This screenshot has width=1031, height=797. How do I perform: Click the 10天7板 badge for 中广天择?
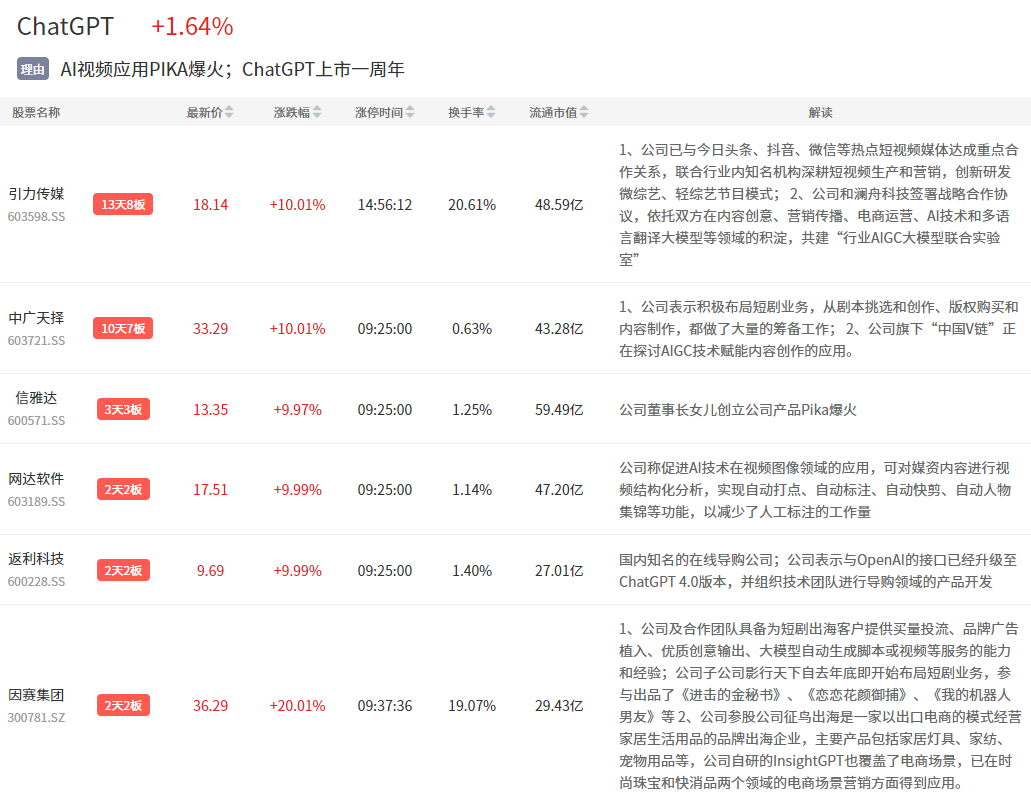(123, 328)
